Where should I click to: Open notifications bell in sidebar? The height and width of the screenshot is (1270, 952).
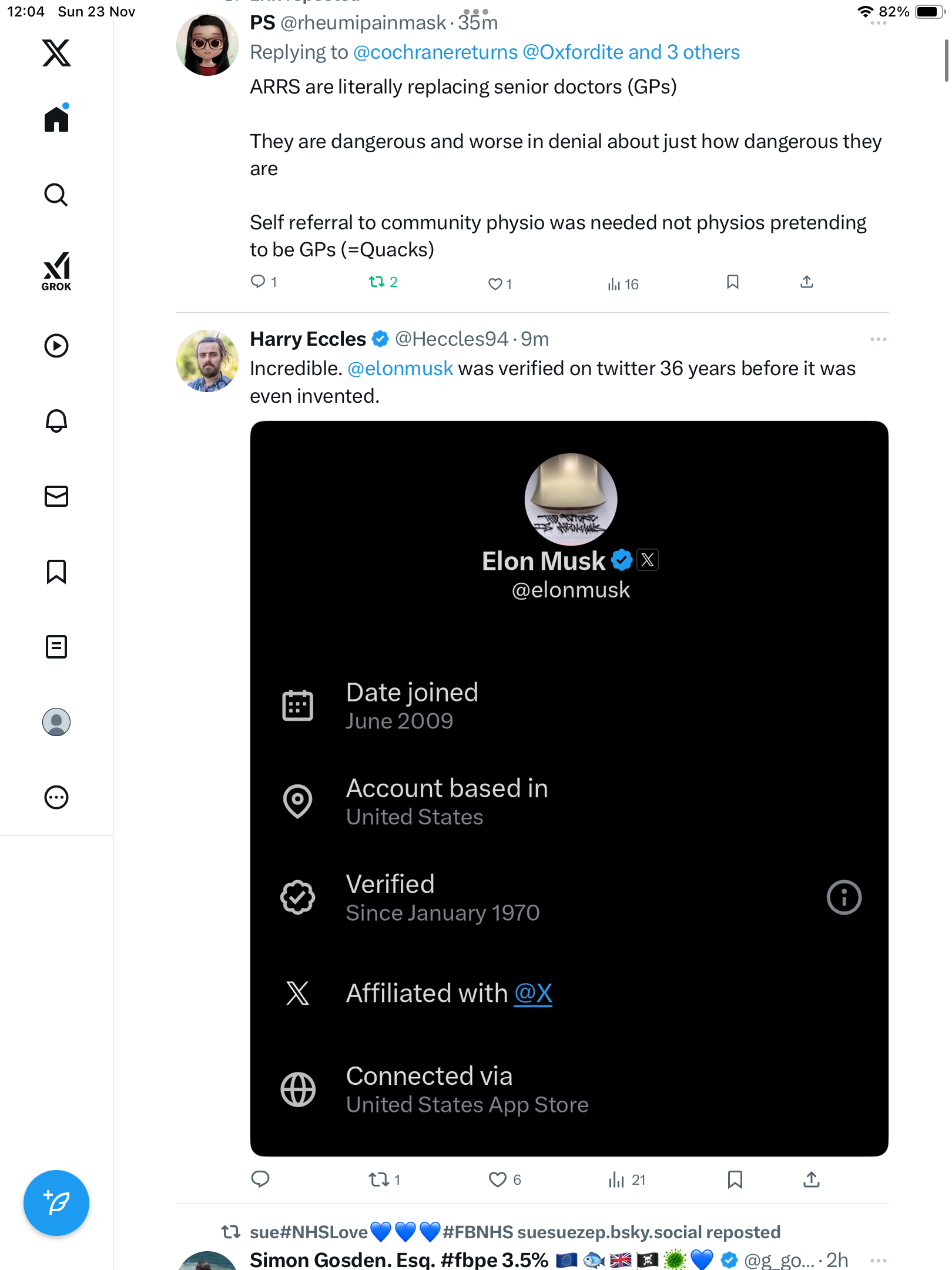pyautogui.click(x=56, y=421)
